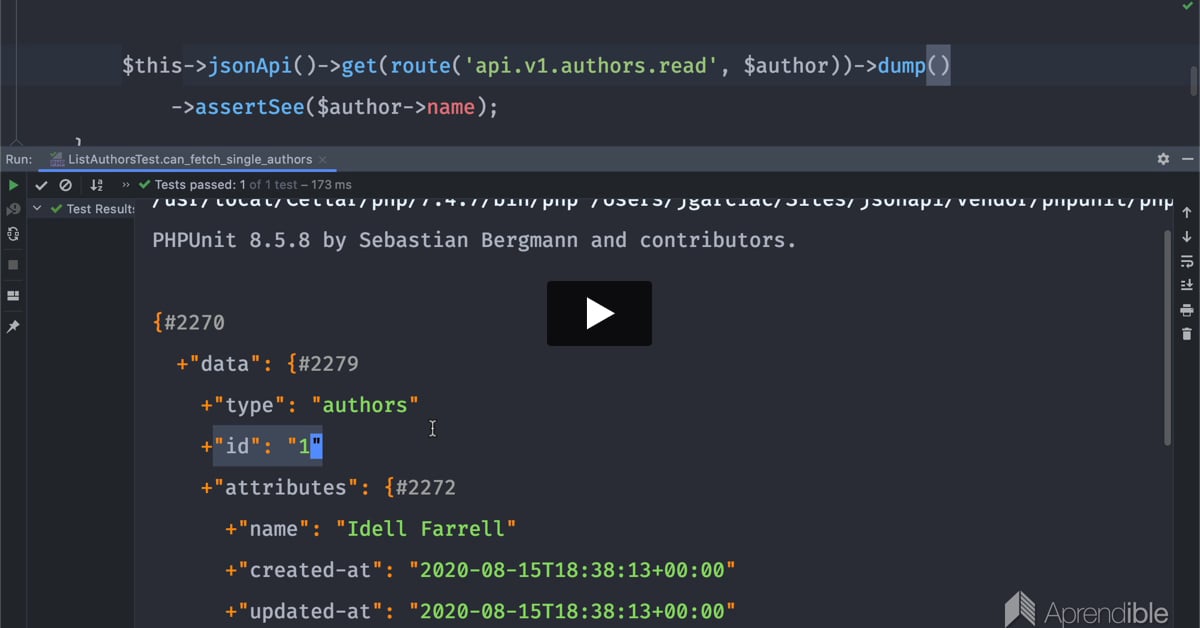Screen dimensions: 1200x628
Task: Click the jsonApi method call
Action: point(263,67)
